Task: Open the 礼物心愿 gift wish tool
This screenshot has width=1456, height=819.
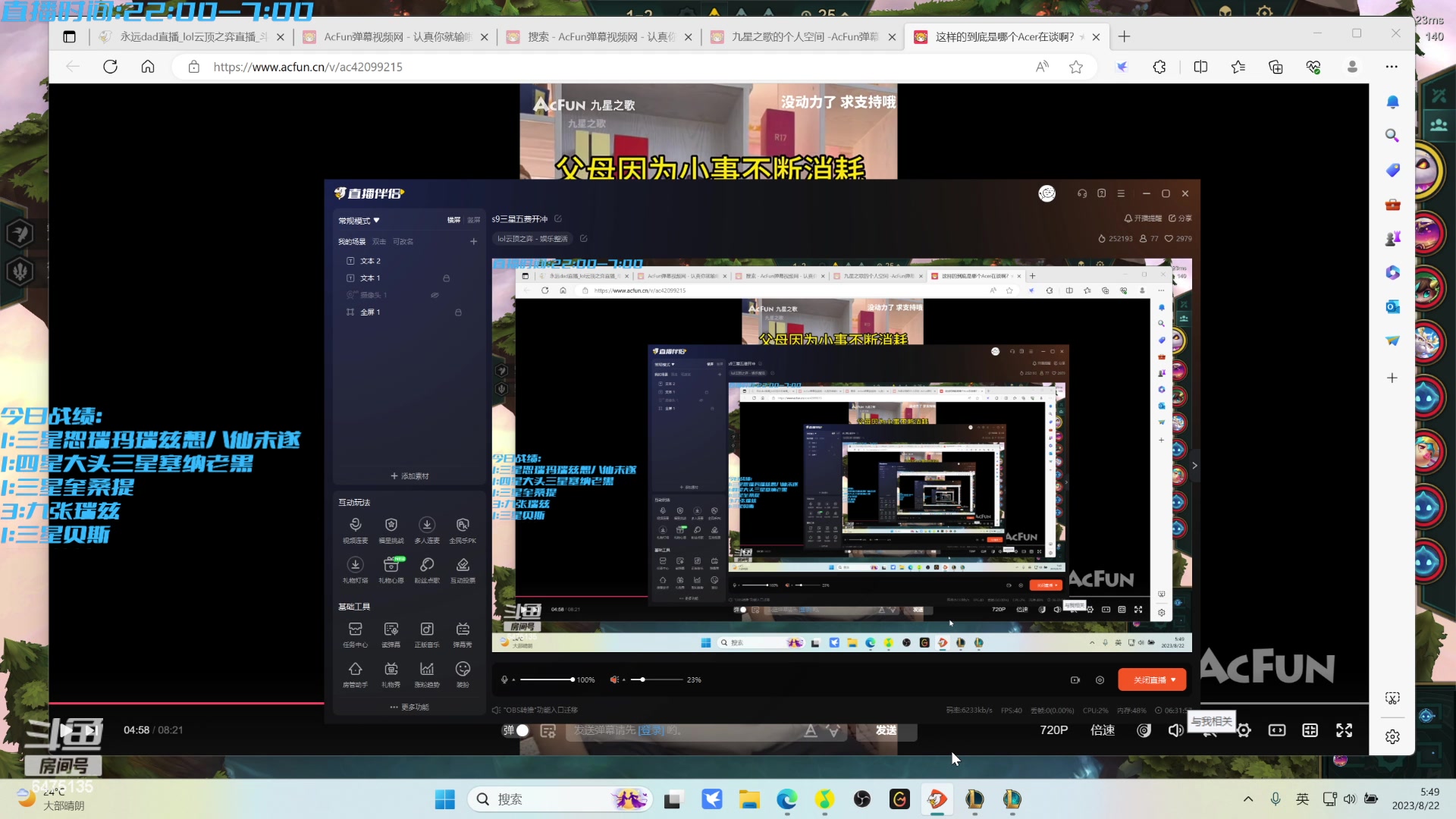Action: [391, 570]
